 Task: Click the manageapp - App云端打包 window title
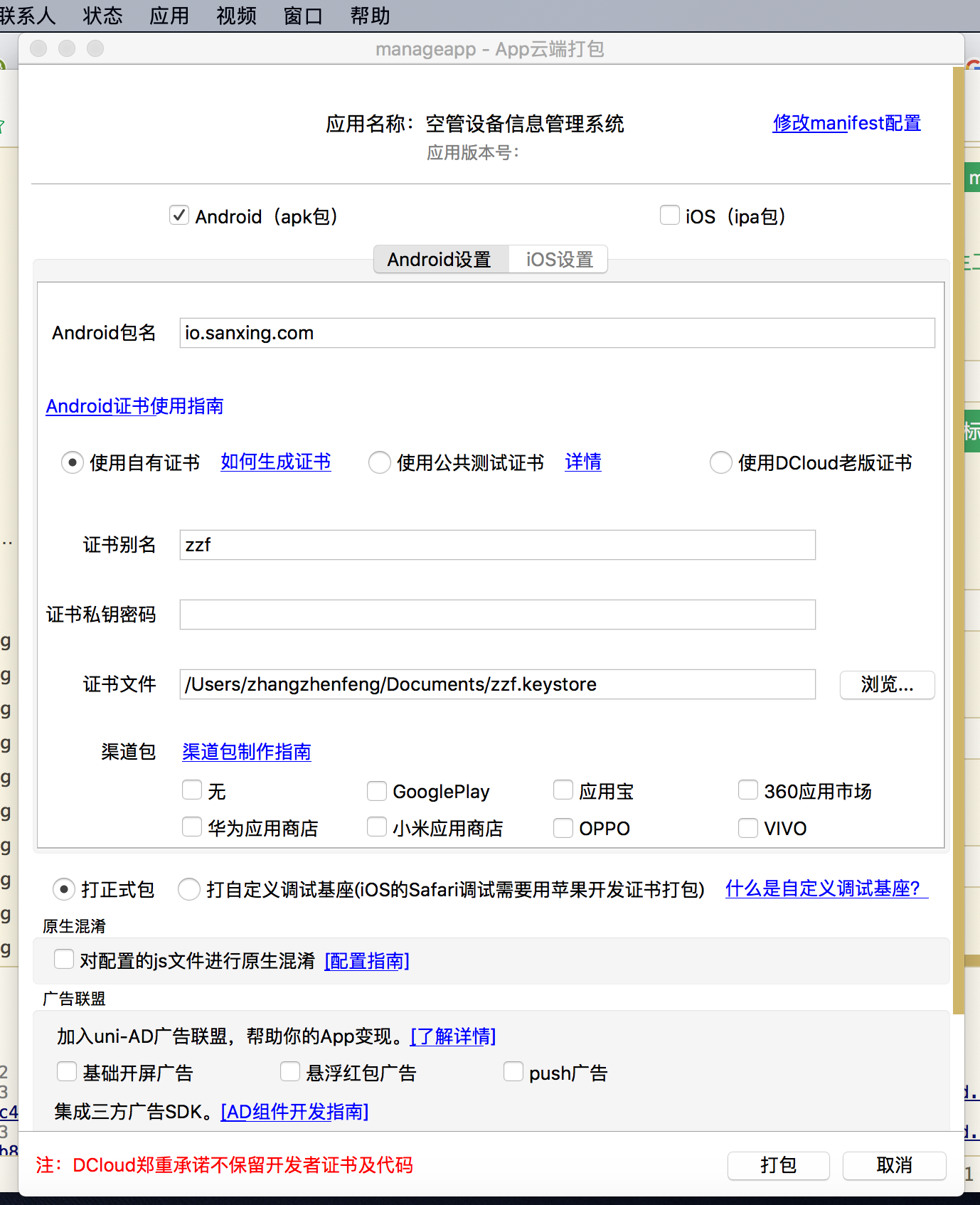490,49
